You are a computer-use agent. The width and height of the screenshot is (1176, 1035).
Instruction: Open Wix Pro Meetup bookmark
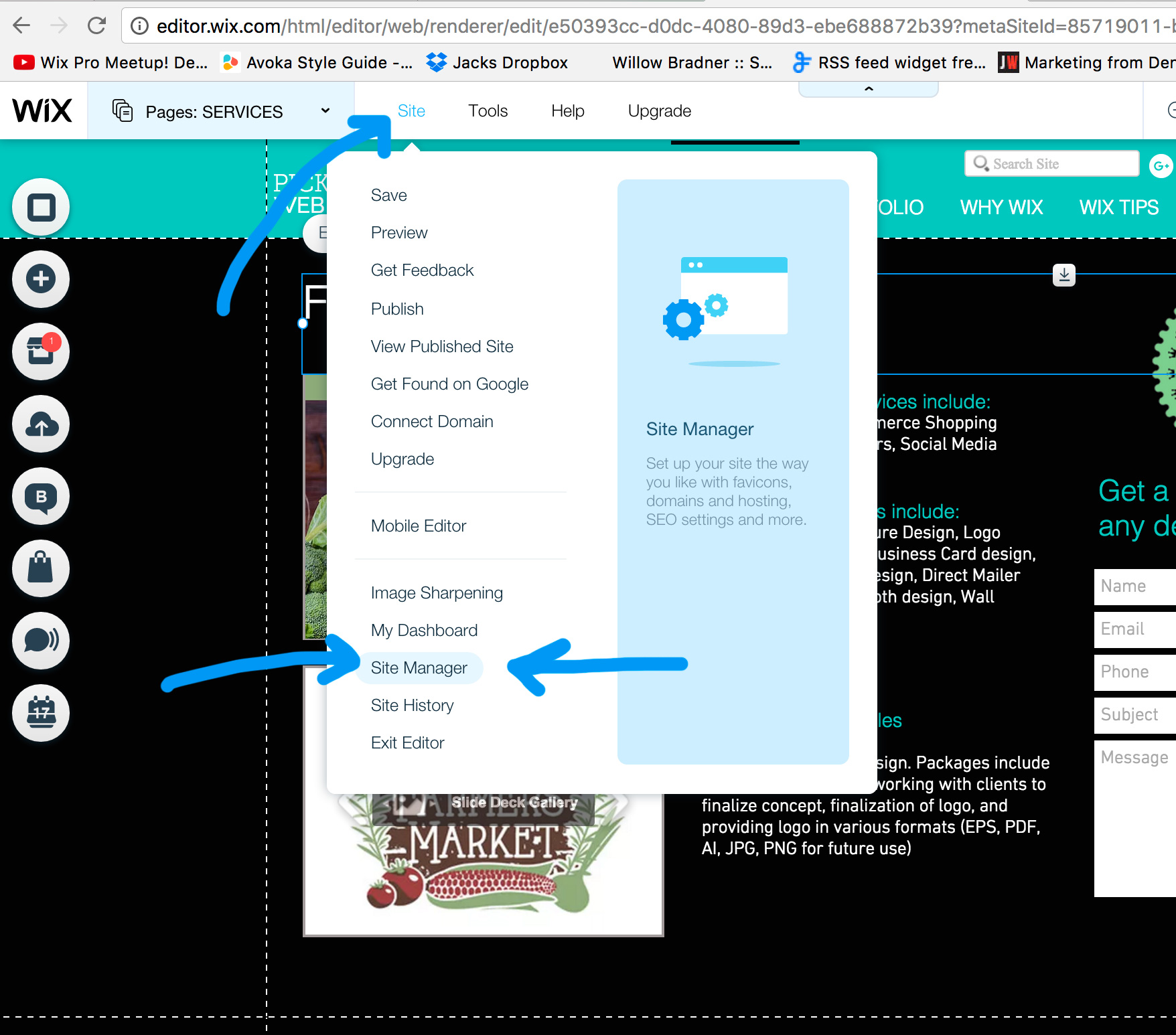pos(111,63)
